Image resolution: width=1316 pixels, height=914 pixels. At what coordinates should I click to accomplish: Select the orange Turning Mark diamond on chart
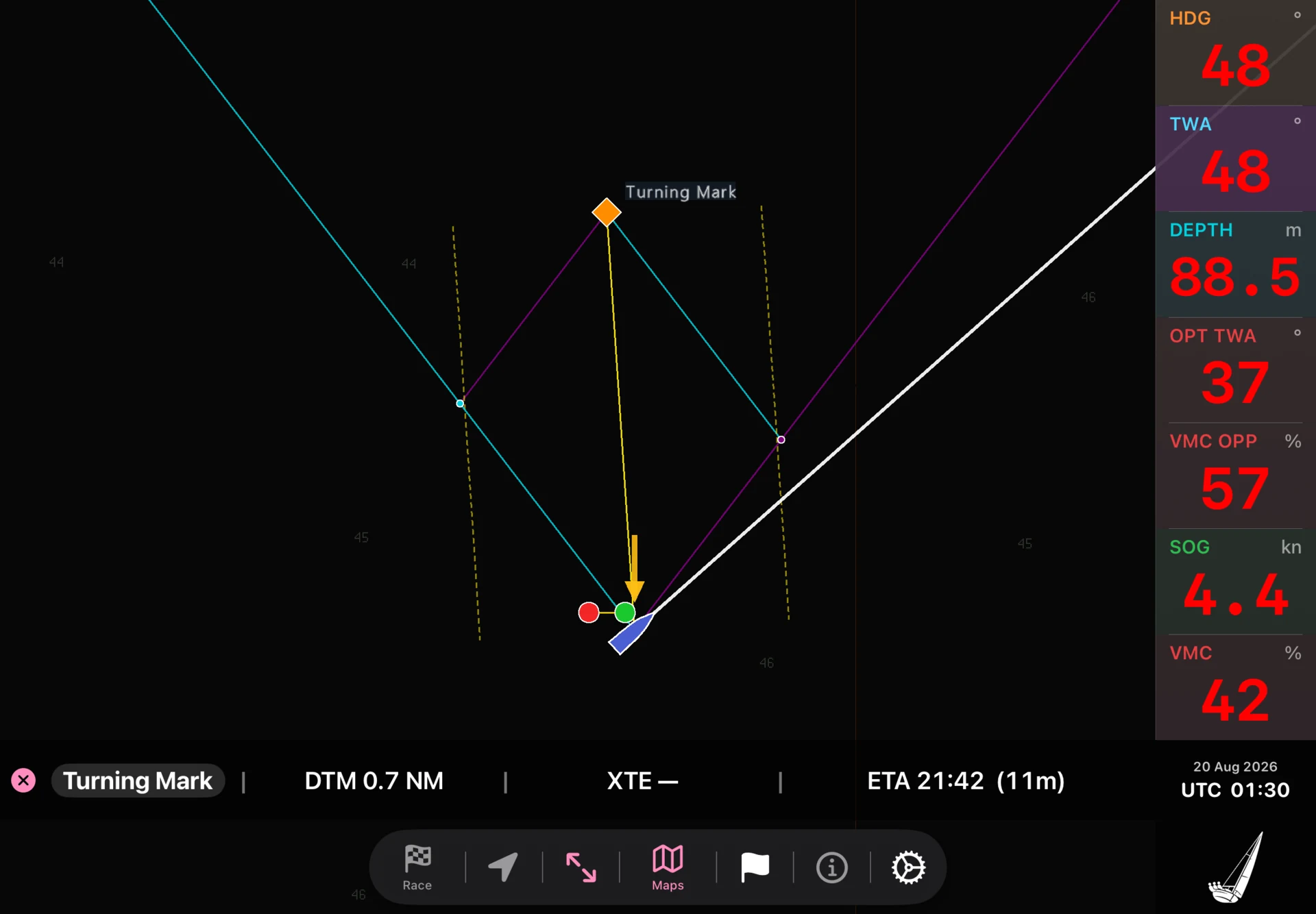pos(607,212)
